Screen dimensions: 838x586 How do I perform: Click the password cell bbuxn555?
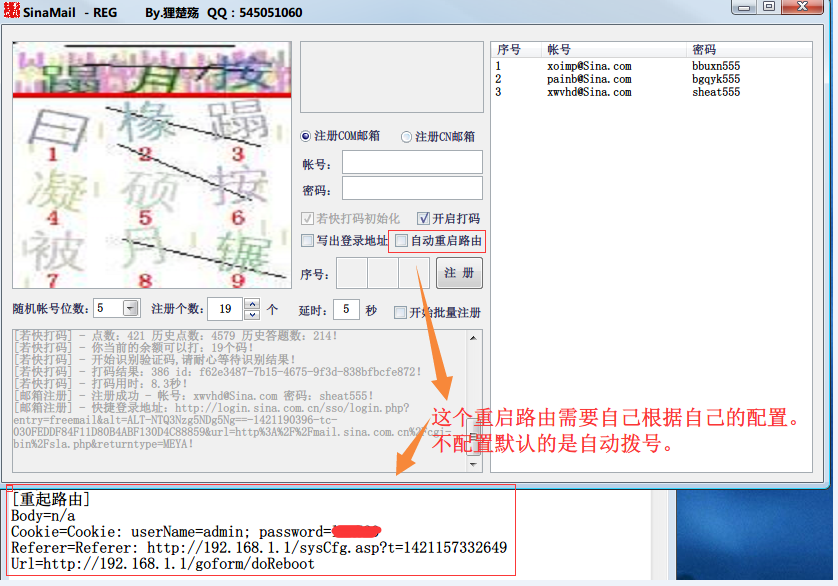coord(716,66)
